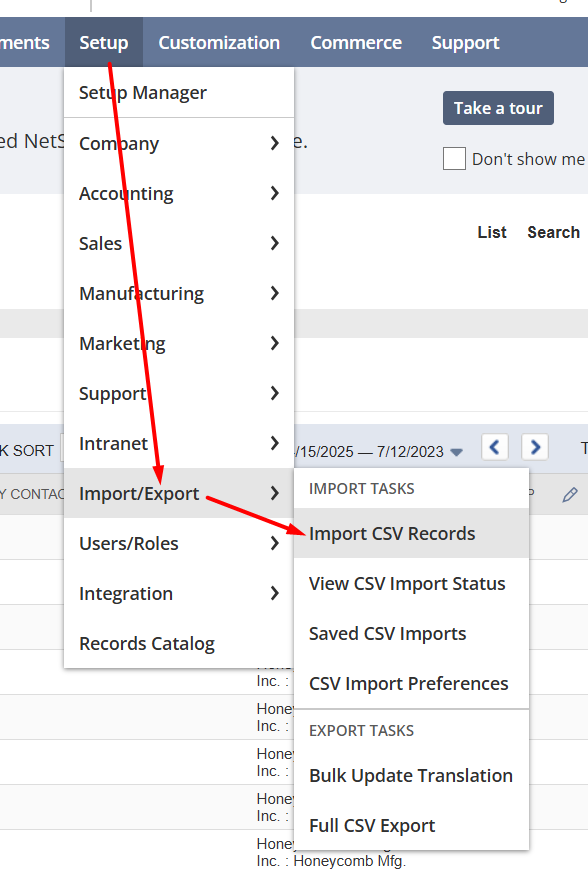Expand the Company submenu arrow
This screenshot has width=588, height=871.
(x=274, y=143)
